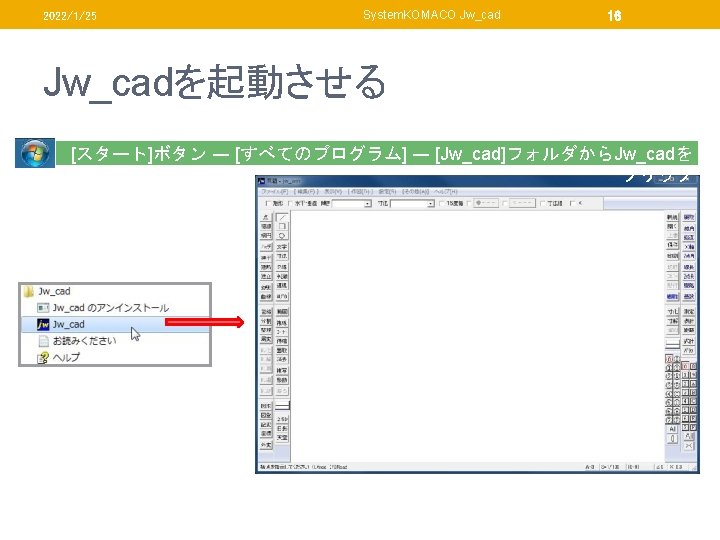Viewport: 720px width, 540px height.
Task: Click the All layers button
Action: tap(673, 429)
